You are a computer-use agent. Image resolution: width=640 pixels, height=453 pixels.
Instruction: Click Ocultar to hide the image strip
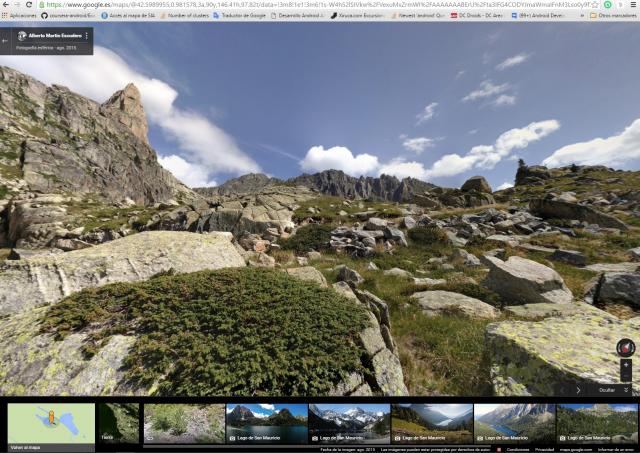click(x=607, y=390)
